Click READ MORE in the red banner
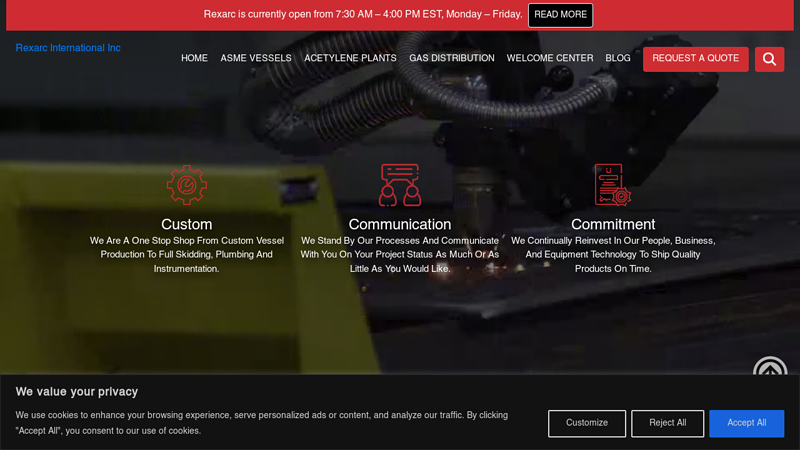The height and width of the screenshot is (450, 800). (x=560, y=15)
